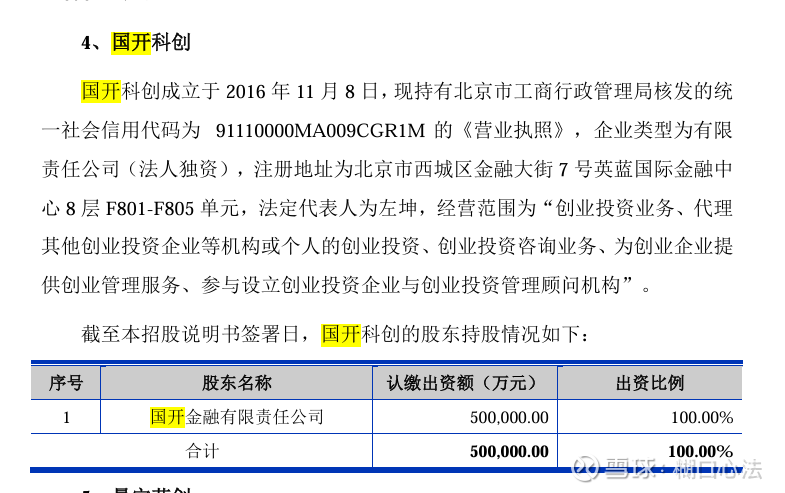The image size is (785, 493).
Task: Click the "合计" total row label
Action: click(x=202, y=451)
